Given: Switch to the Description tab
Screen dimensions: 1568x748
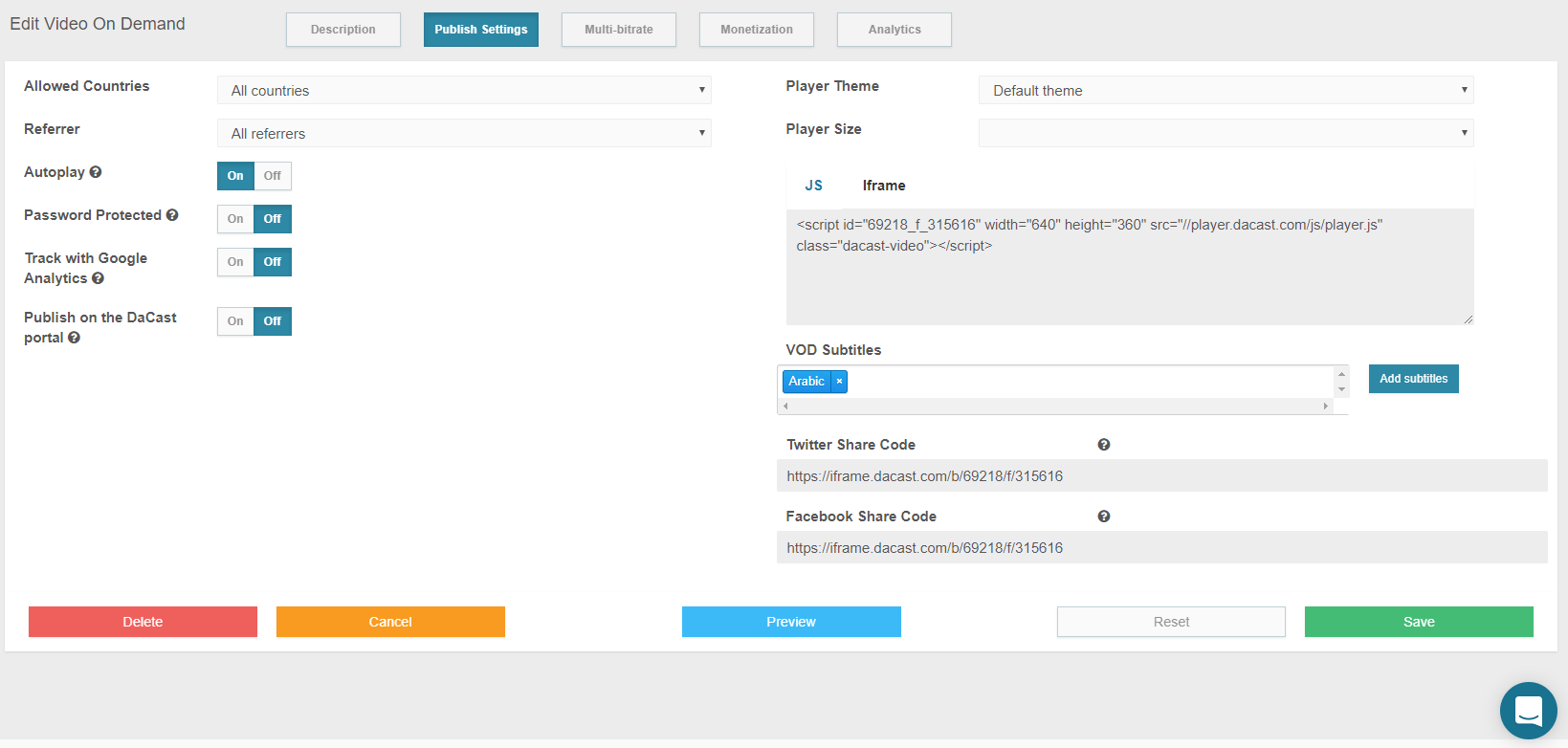Looking at the screenshot, I should click(x=343, y=30).
